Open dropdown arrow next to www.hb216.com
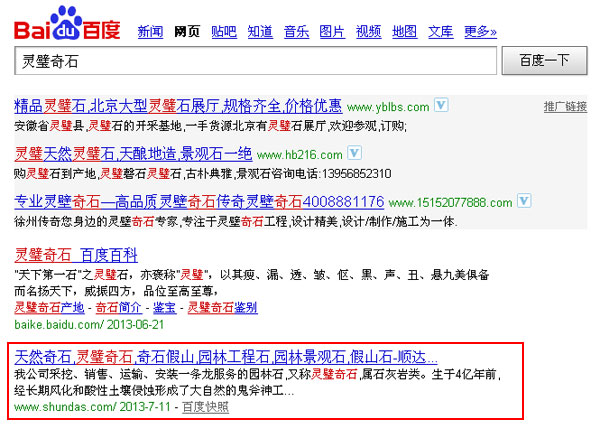The height and width of the screenshot is (429, 600). click(x=354, y=153)
